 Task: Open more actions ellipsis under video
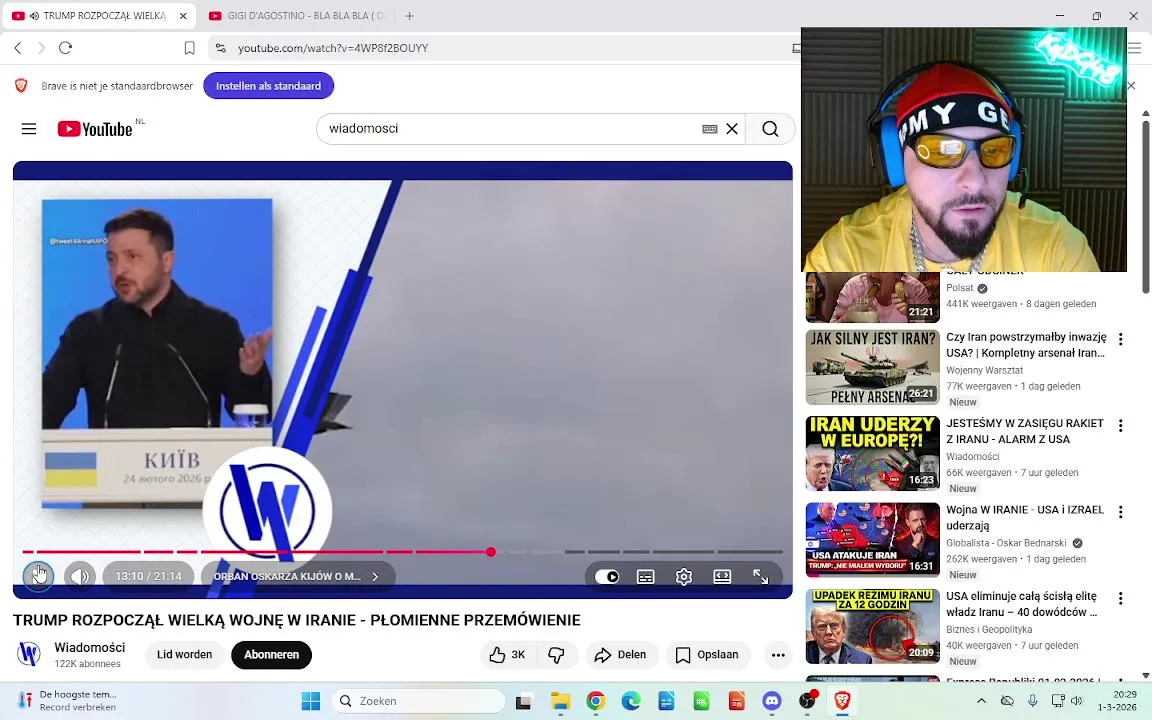[x=778, y=655]
